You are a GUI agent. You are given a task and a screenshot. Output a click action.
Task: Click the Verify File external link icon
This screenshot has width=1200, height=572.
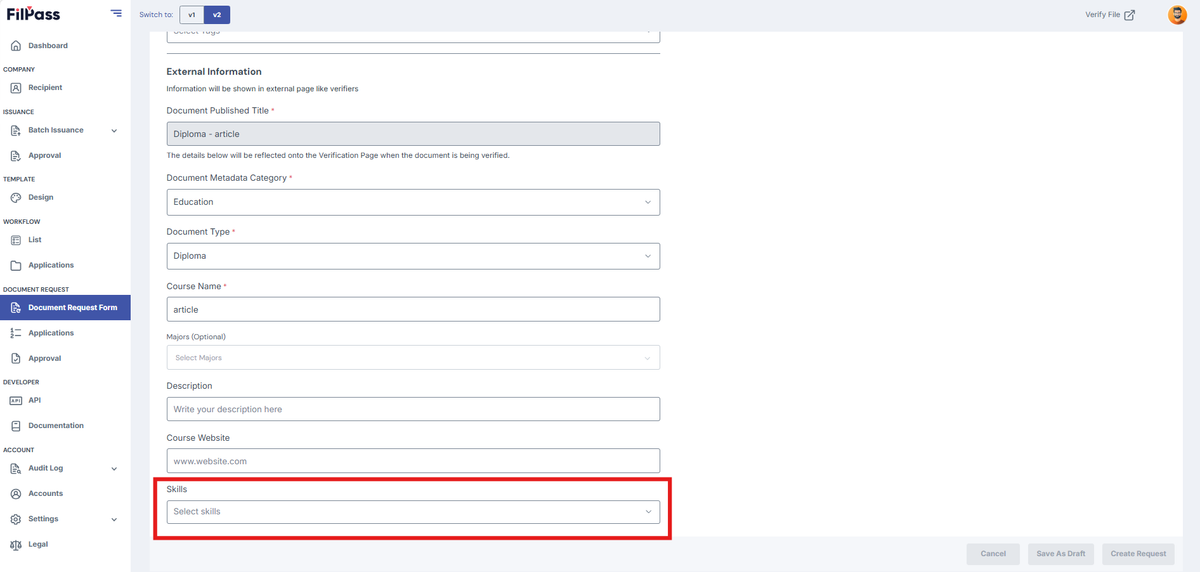(1130, 15)
